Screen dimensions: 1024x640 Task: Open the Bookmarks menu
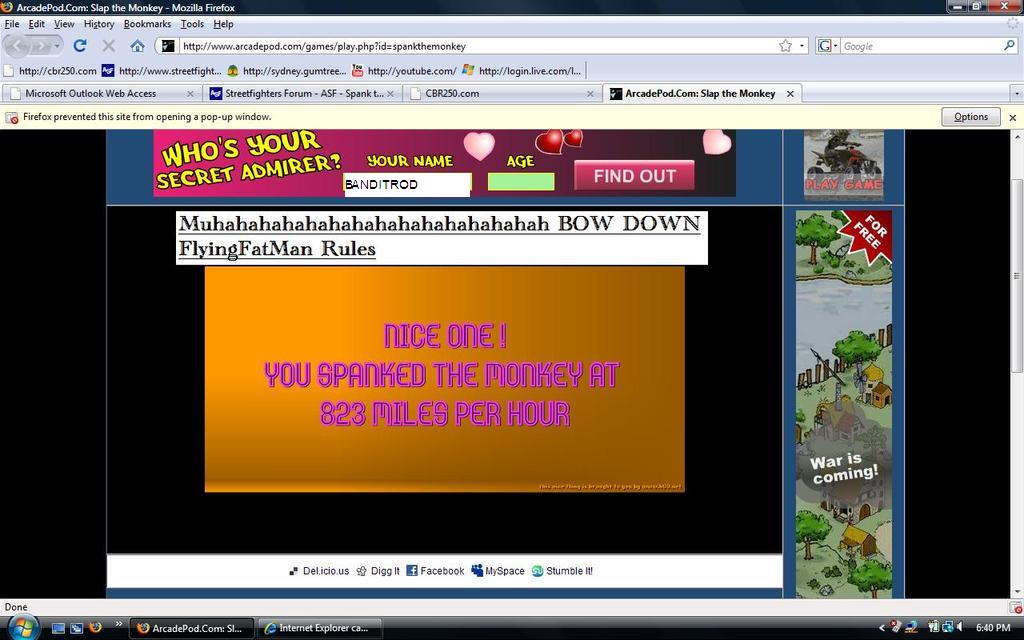[147, 24]
